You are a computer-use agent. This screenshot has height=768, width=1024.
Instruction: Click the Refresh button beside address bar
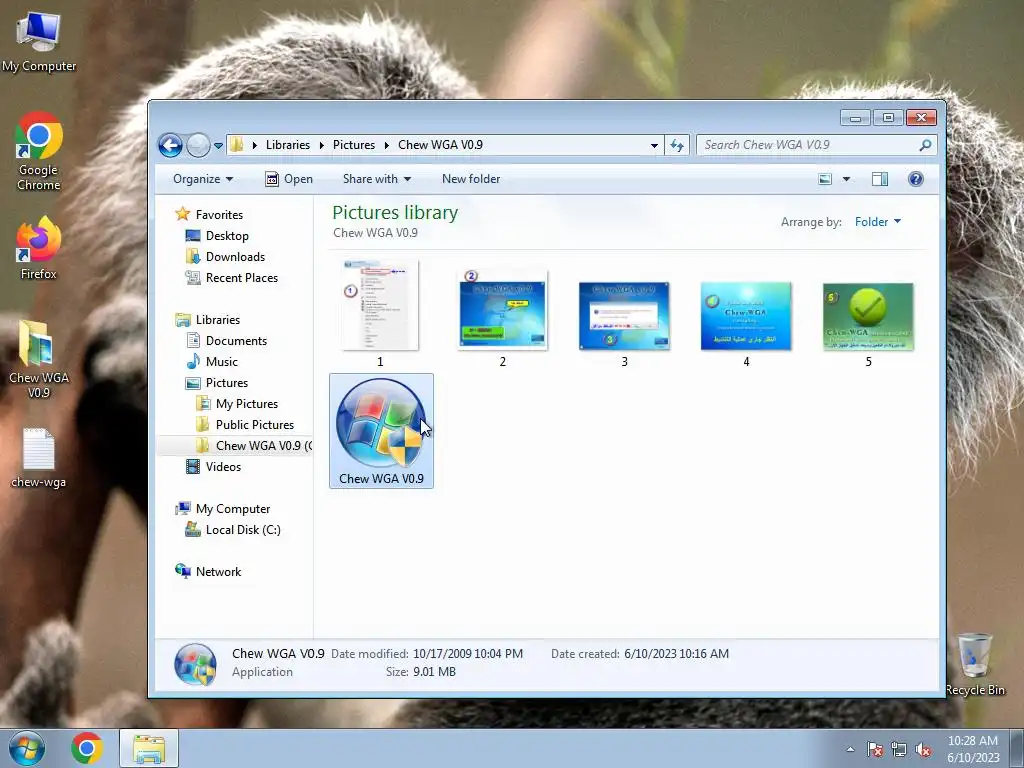tap(677, 145)
